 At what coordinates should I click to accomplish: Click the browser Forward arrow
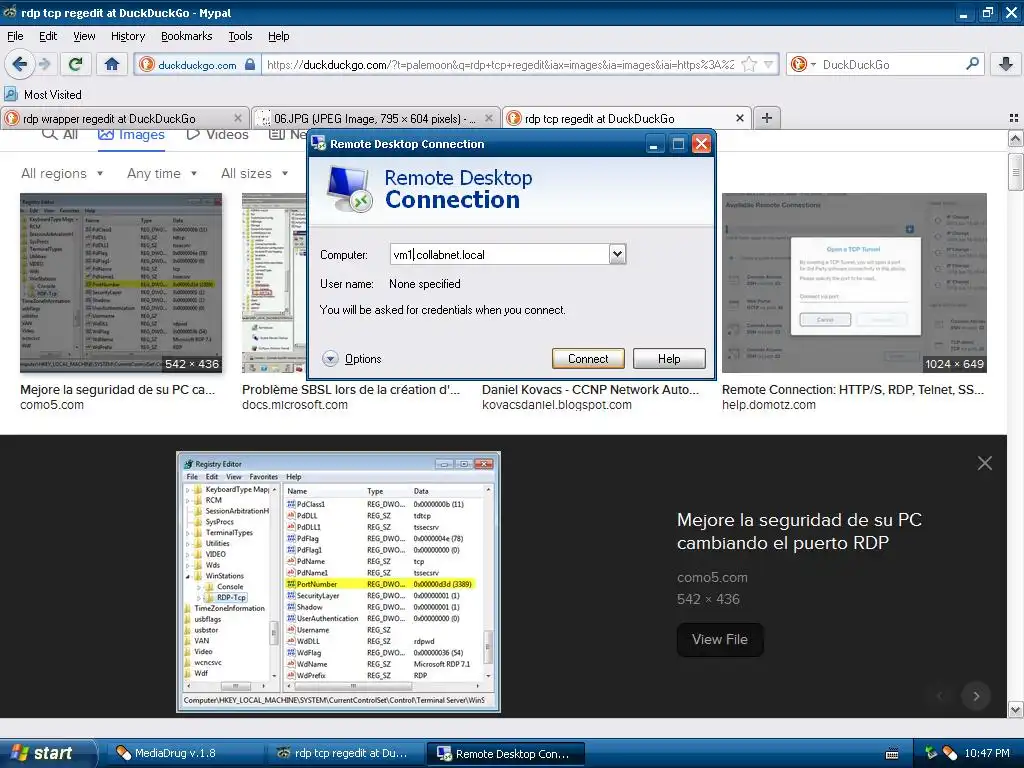[44, 64]
